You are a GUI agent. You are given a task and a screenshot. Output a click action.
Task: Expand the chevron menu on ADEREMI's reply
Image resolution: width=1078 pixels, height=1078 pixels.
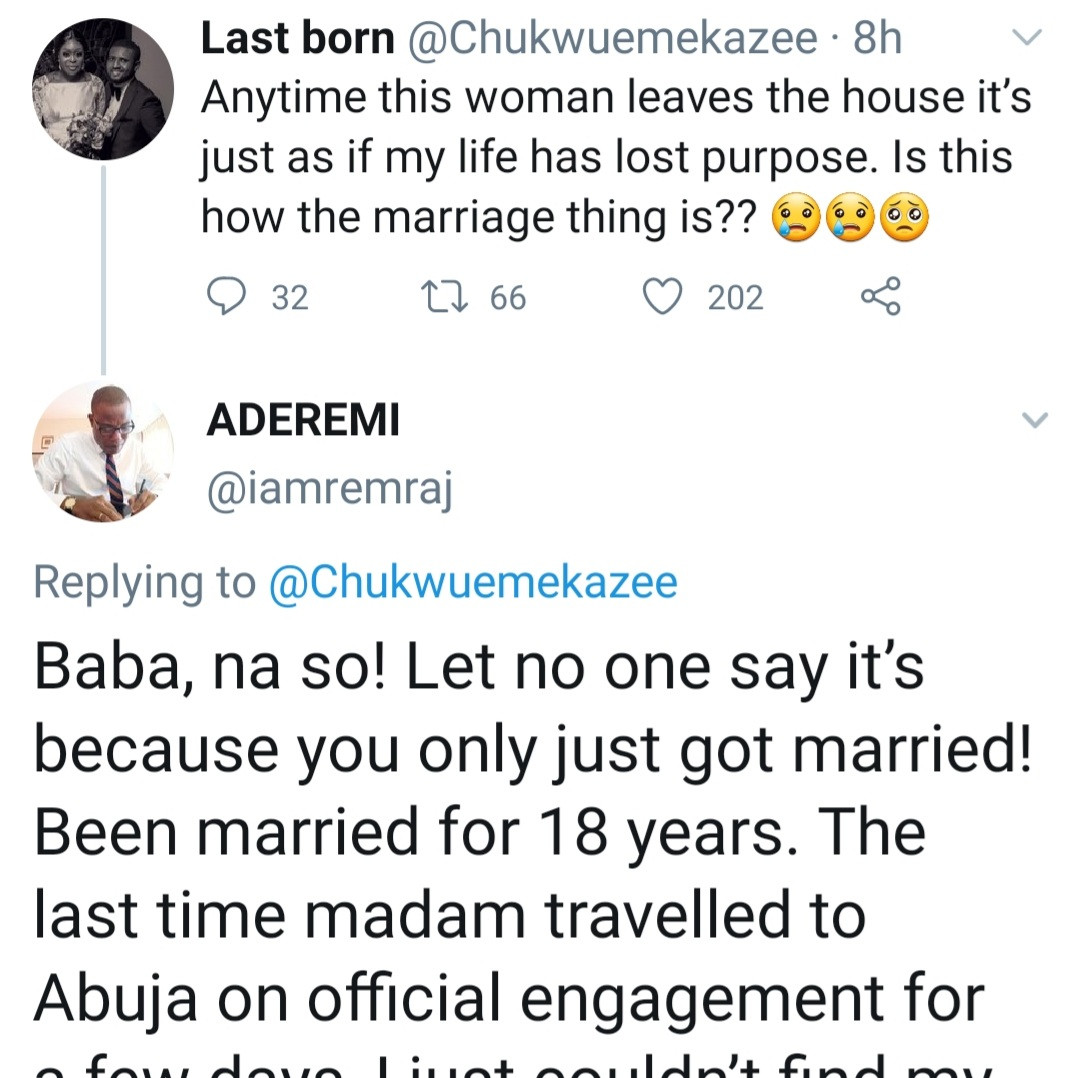coord(1036,420)
